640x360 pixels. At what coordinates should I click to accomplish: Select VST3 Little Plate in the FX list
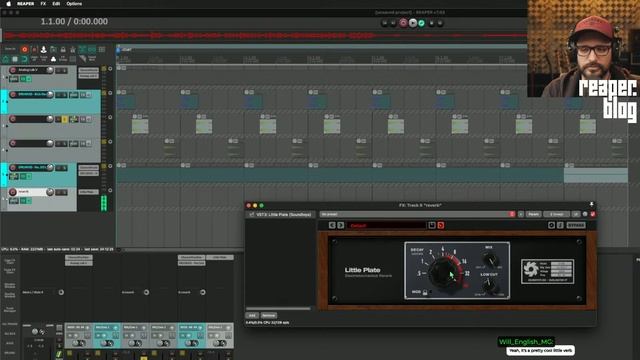[284, 214]
